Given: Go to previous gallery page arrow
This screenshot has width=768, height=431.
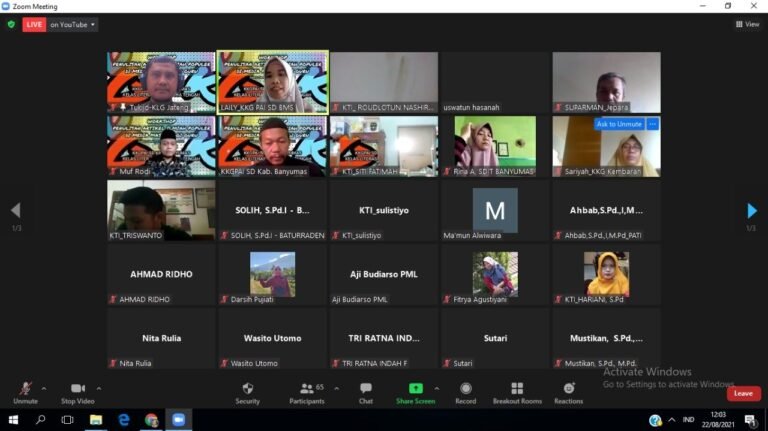Looking at the screenshot, I should (x=16, y=211).
